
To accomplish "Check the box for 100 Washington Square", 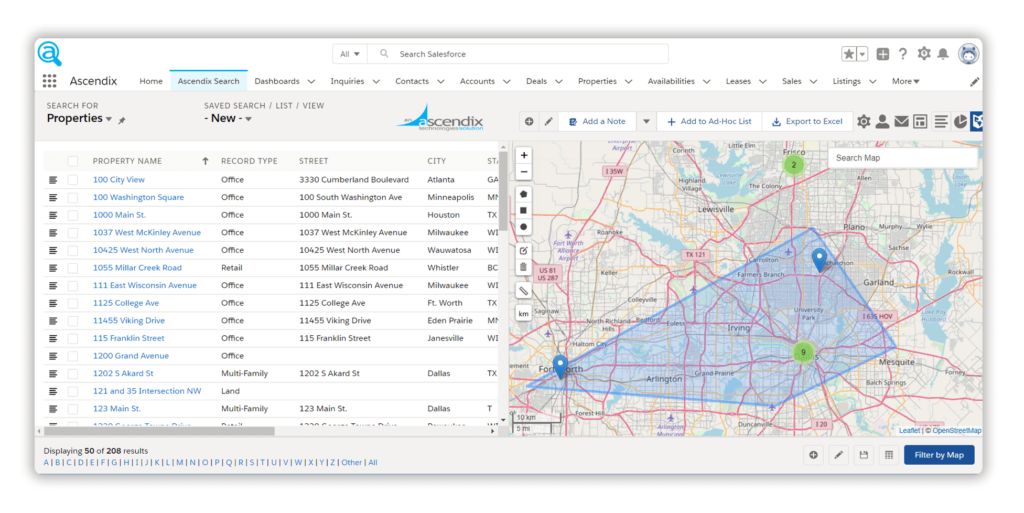I will pyautogui.click(x=72, y=197).
